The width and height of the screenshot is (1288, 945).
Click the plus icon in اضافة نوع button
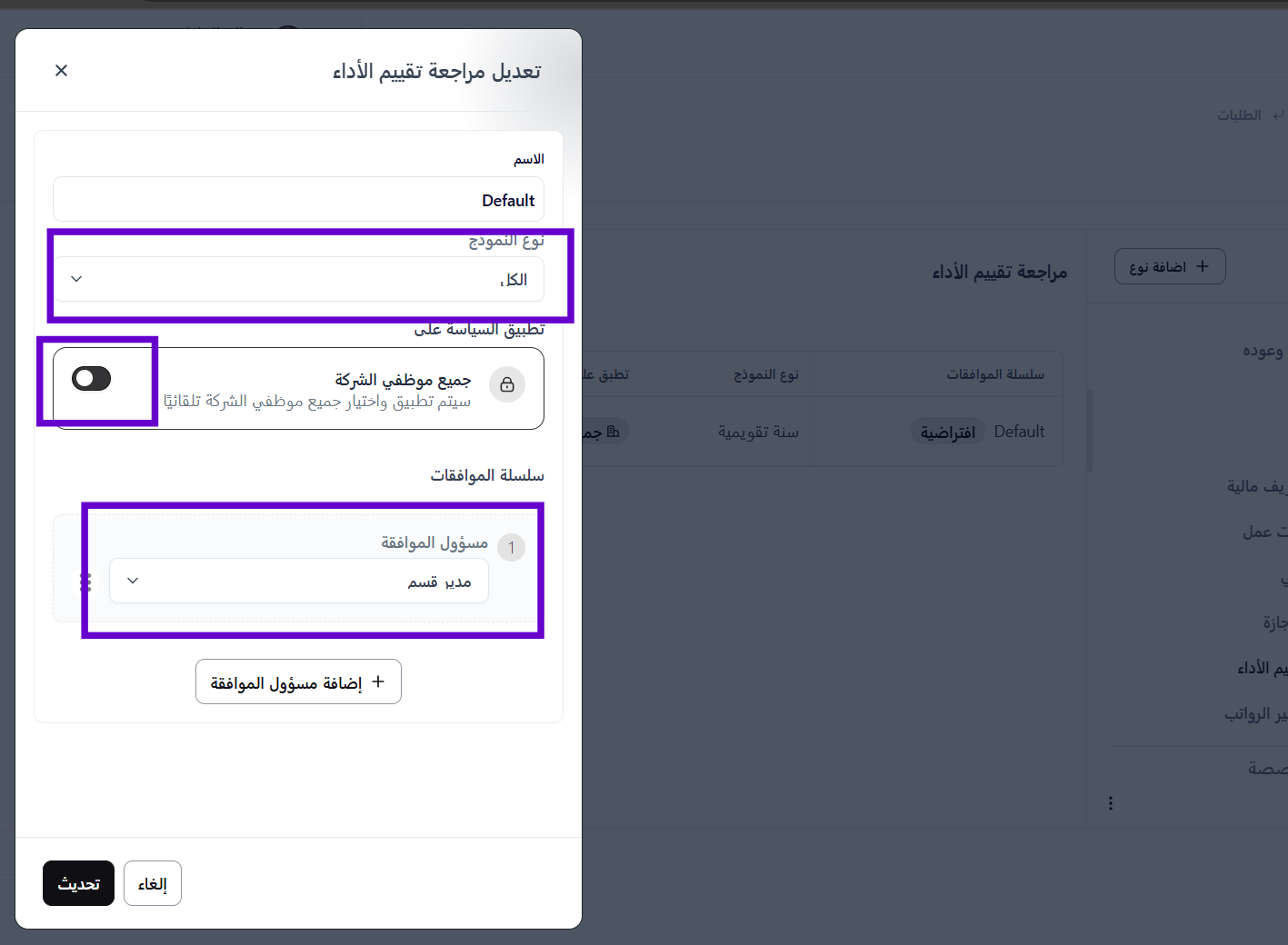pos(1203,266)
